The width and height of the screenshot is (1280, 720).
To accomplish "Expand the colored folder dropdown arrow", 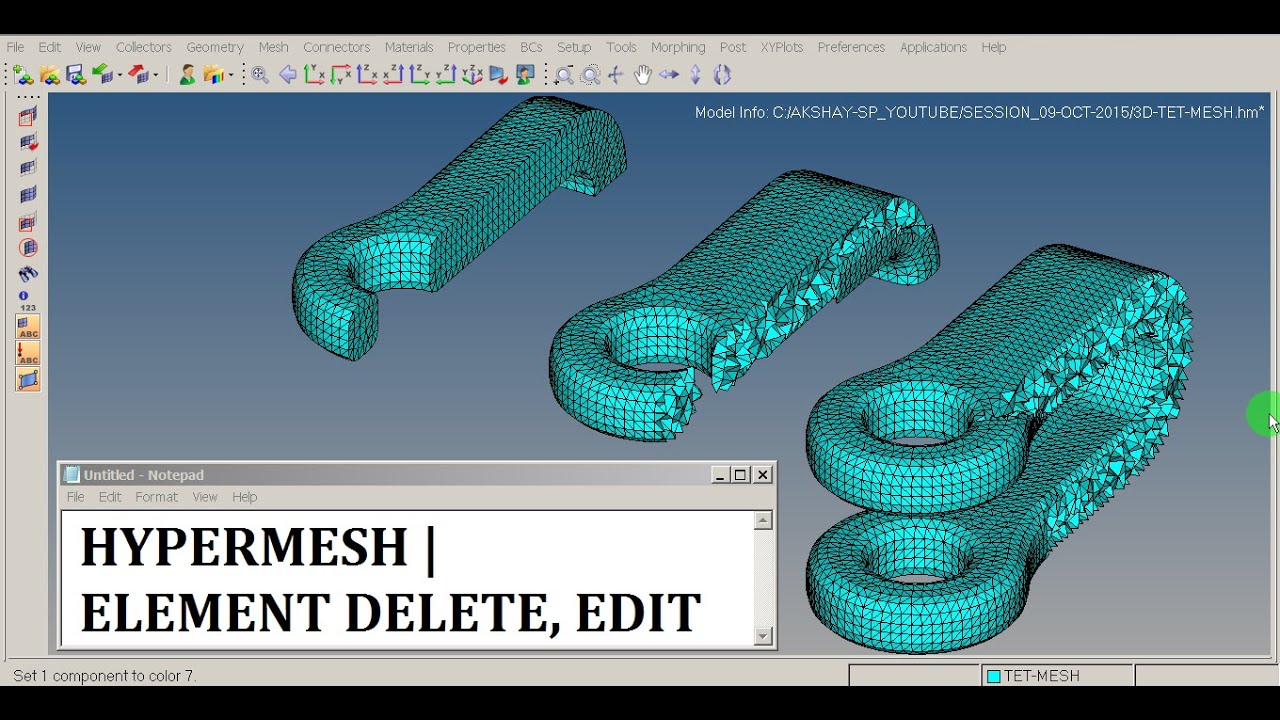I will point(230,75).
